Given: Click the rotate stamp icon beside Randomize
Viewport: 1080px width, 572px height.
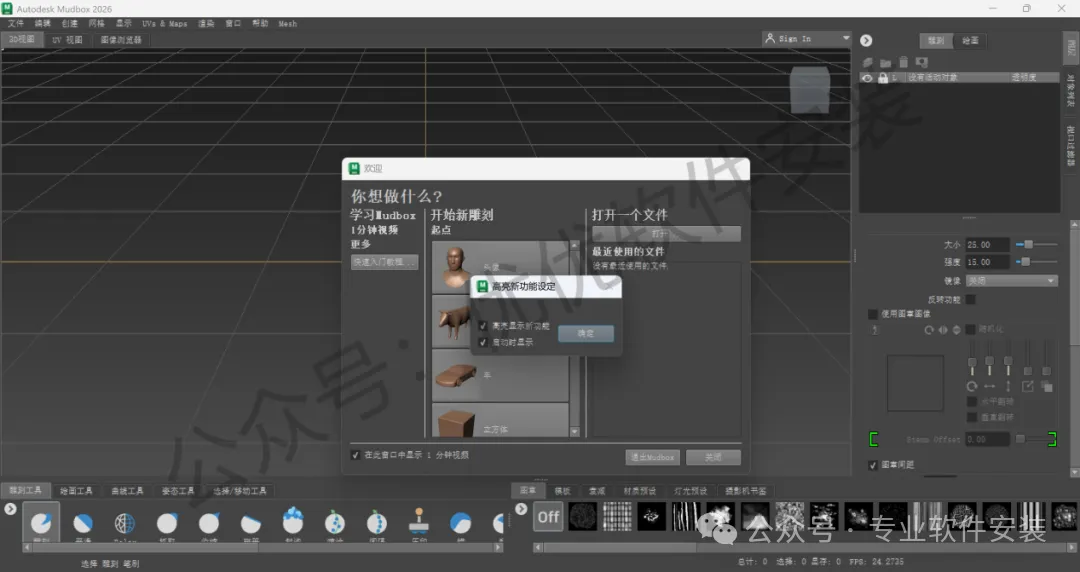Looking at the screenshot, I should [929, 330].
